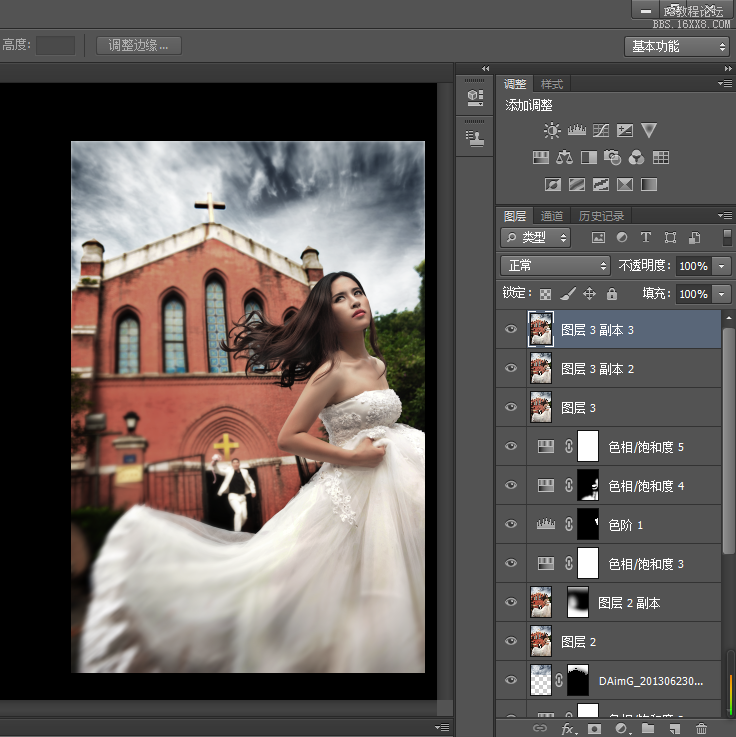The height and width of the screenshot is (737, 736).
Task: Select the 图层 2 layer thumbnail
Action: point(541,641)
